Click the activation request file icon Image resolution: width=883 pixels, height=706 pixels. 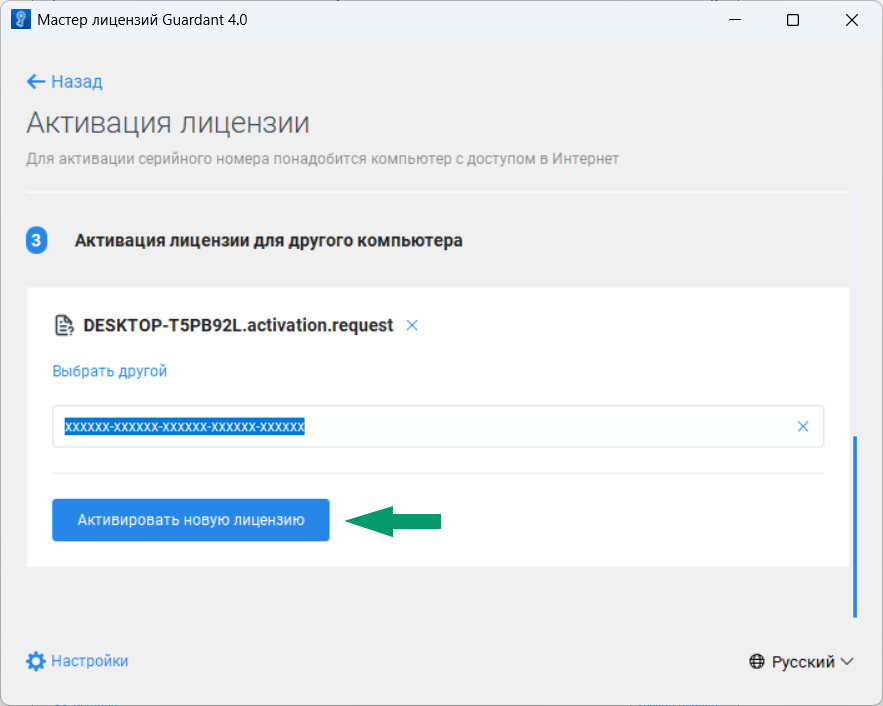(63, 324)
